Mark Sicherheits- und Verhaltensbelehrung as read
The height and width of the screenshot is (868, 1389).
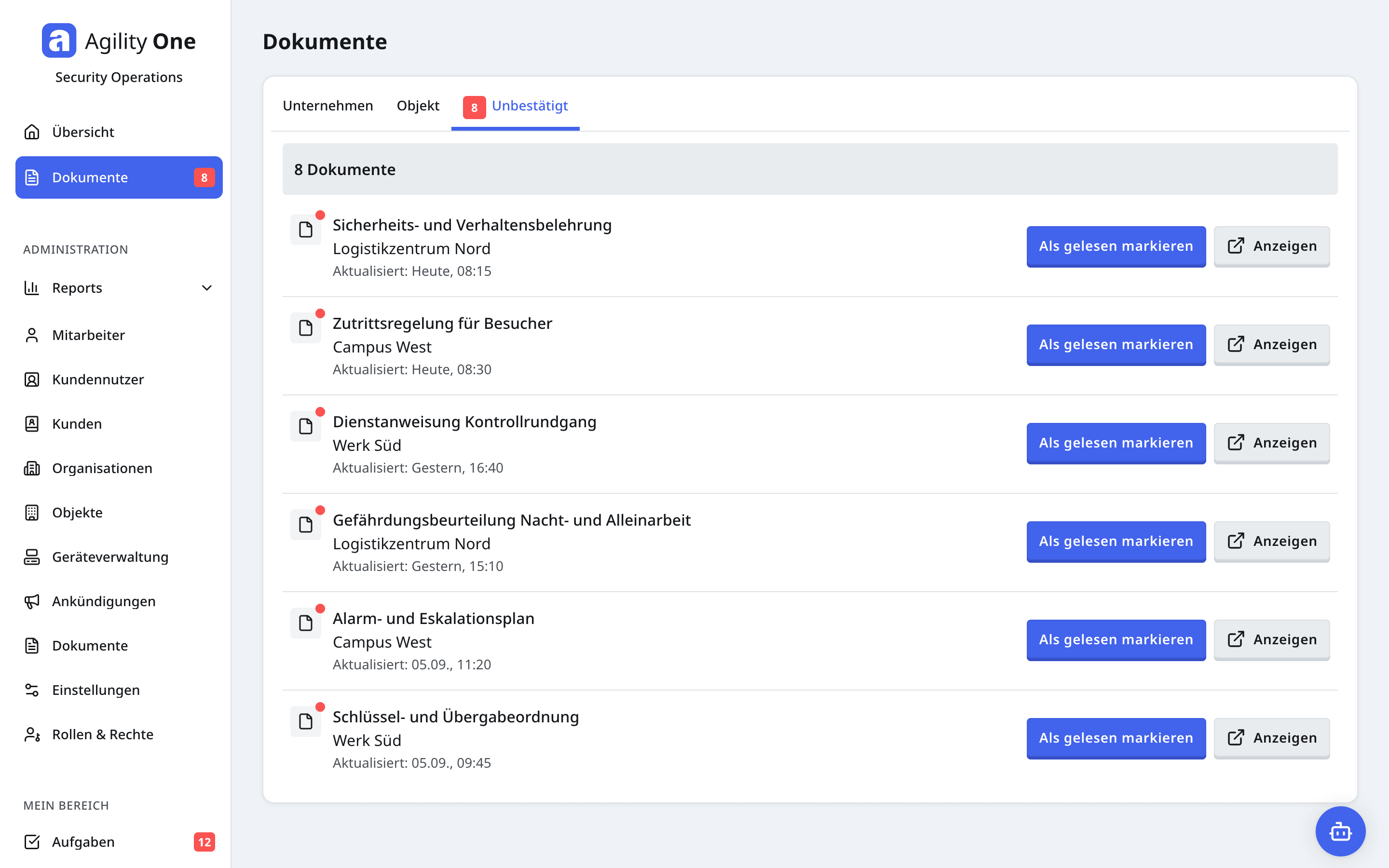tap(1116, 246)
